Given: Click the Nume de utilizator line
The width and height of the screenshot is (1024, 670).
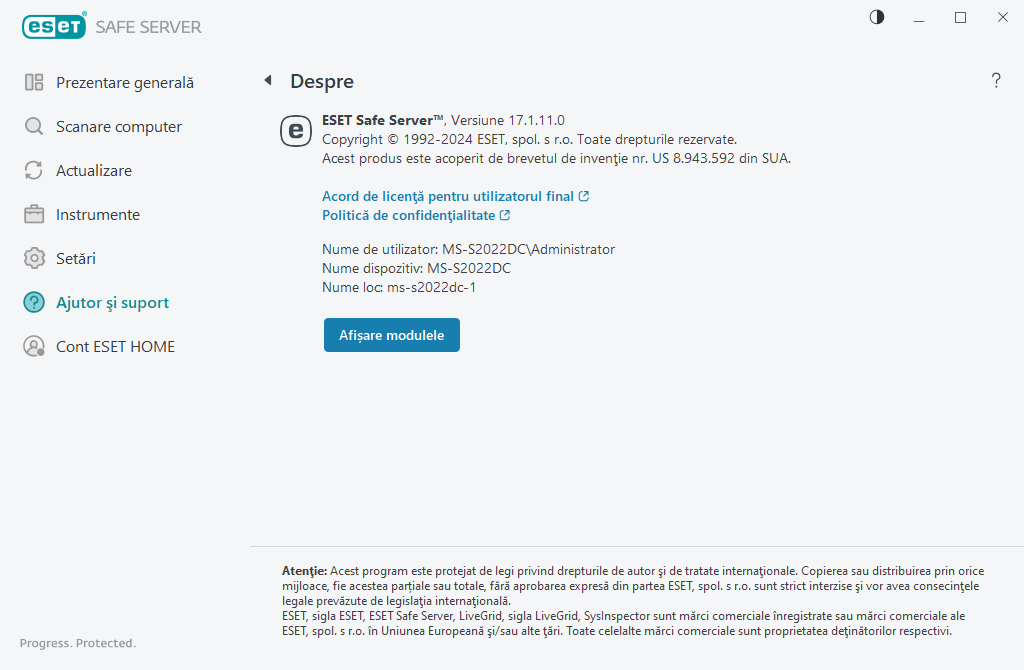Looking at the screenshot, I should click(468, 249).
